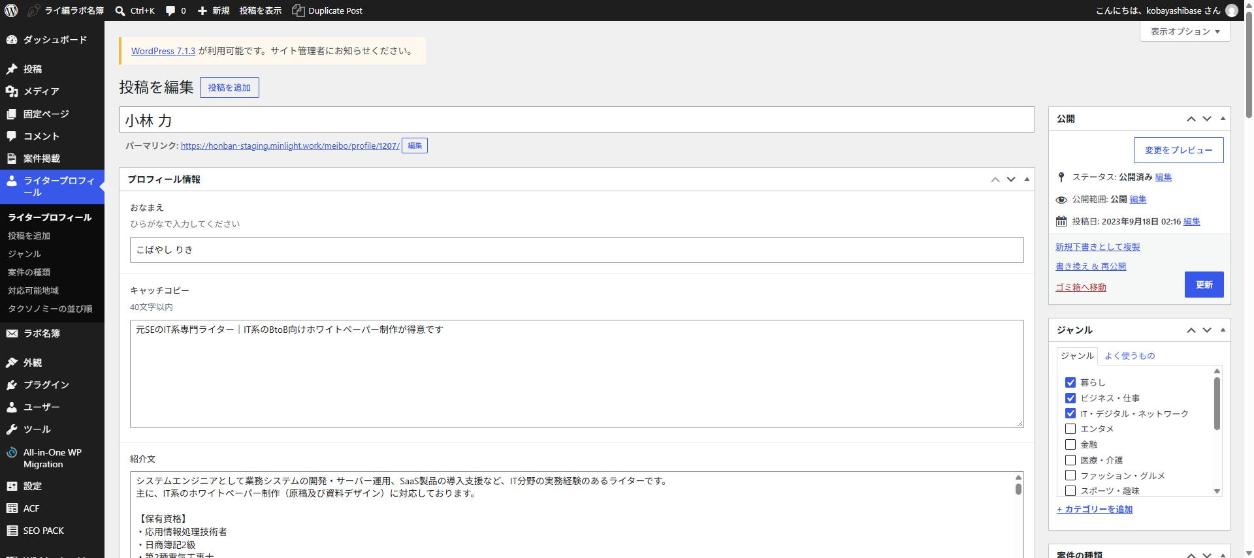Click 投稿を追加 button beside page title
Screen dimensions: 1254x558
point(229,88)
